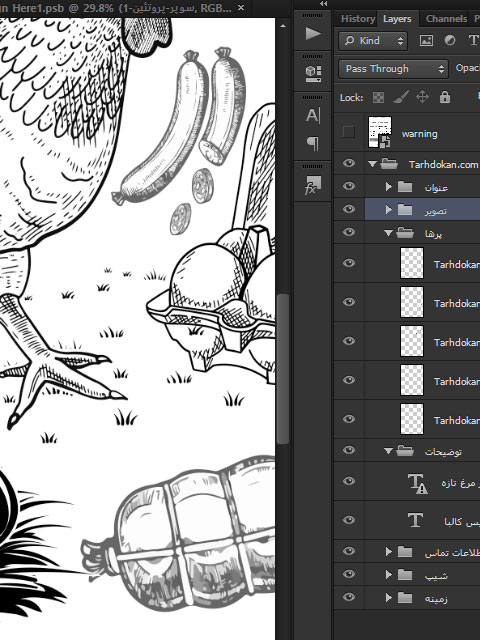Click folder icon of Tarhdokan.com group
This screenshot has height=640, width=480.
click(389, 164)
